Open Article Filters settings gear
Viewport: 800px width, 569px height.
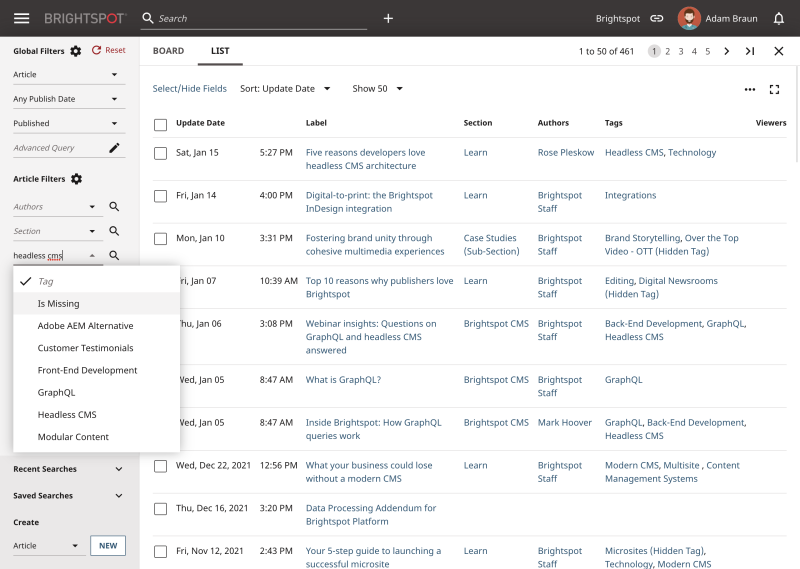tap(77, 179)
